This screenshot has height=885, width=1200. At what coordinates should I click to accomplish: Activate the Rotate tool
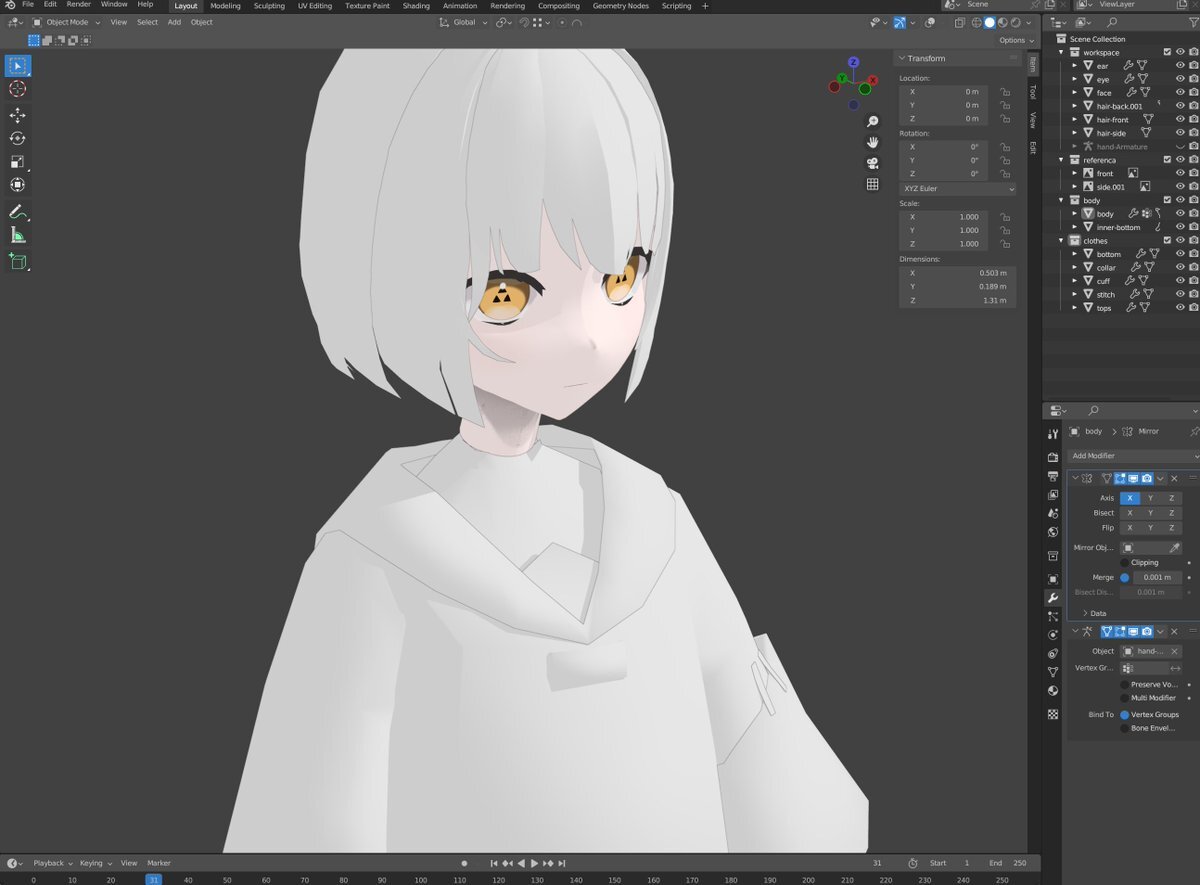tap(17, 139)
